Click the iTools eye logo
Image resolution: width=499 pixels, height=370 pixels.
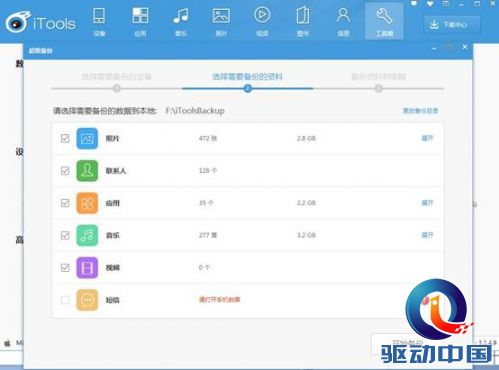[18, 22]
